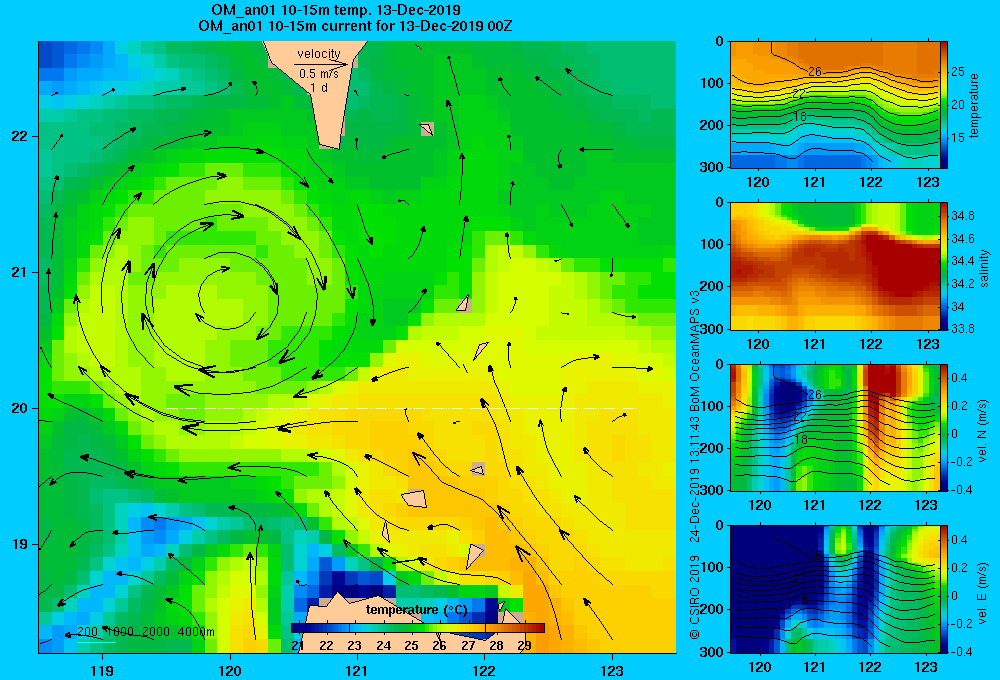Click the vertical colorbar of the temperature section

tap(944, 105)
